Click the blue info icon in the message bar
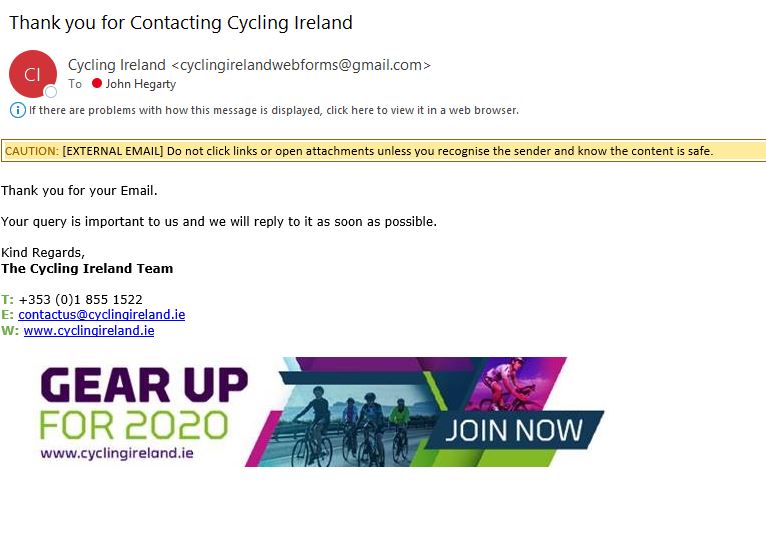Viewport: 766px width, 559px height. (17, 110)
